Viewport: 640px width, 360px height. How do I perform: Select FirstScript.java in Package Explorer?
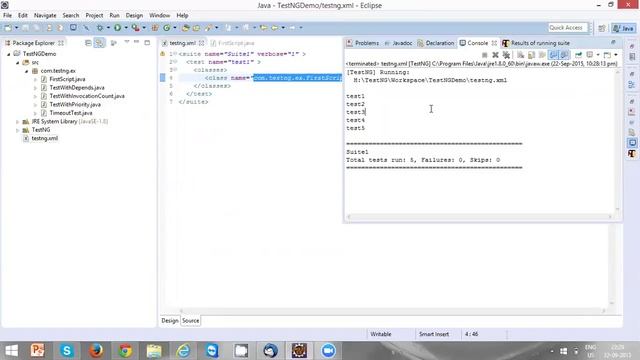pos(67,79)
